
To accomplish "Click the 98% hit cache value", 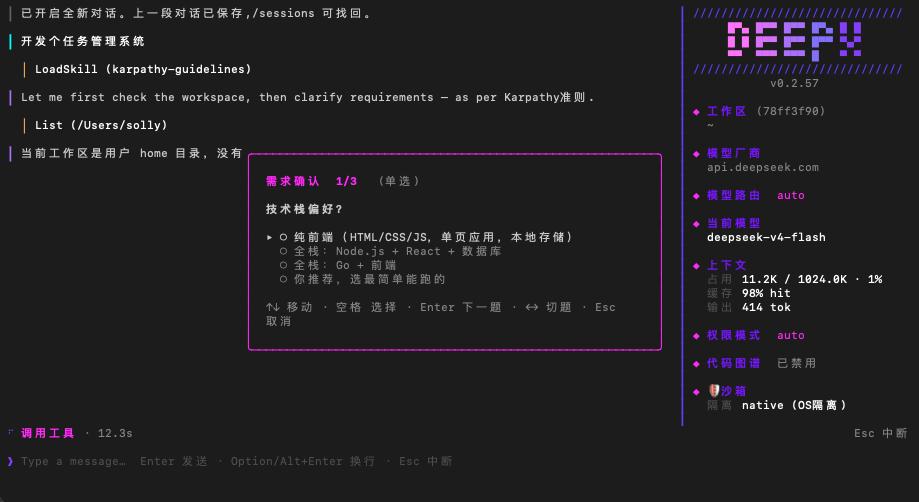I will (766, 293).
